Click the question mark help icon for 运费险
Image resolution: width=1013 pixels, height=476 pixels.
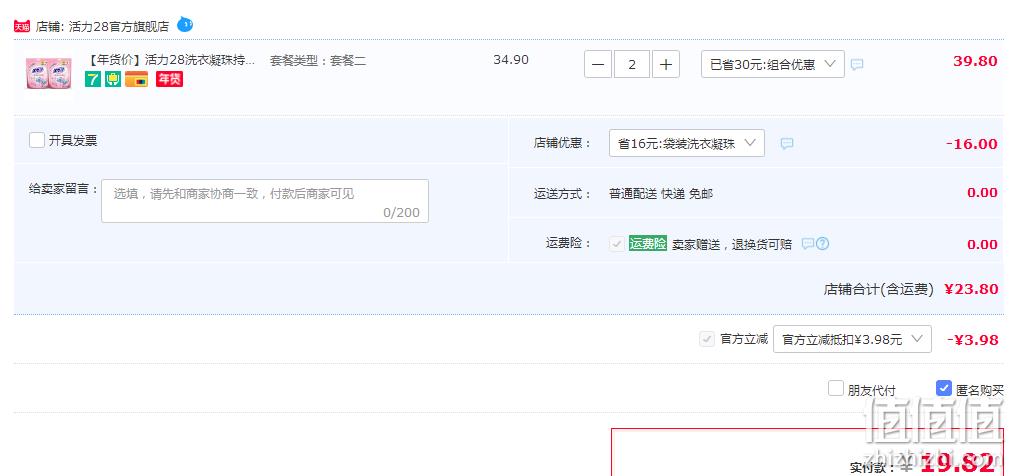(822, 243)
